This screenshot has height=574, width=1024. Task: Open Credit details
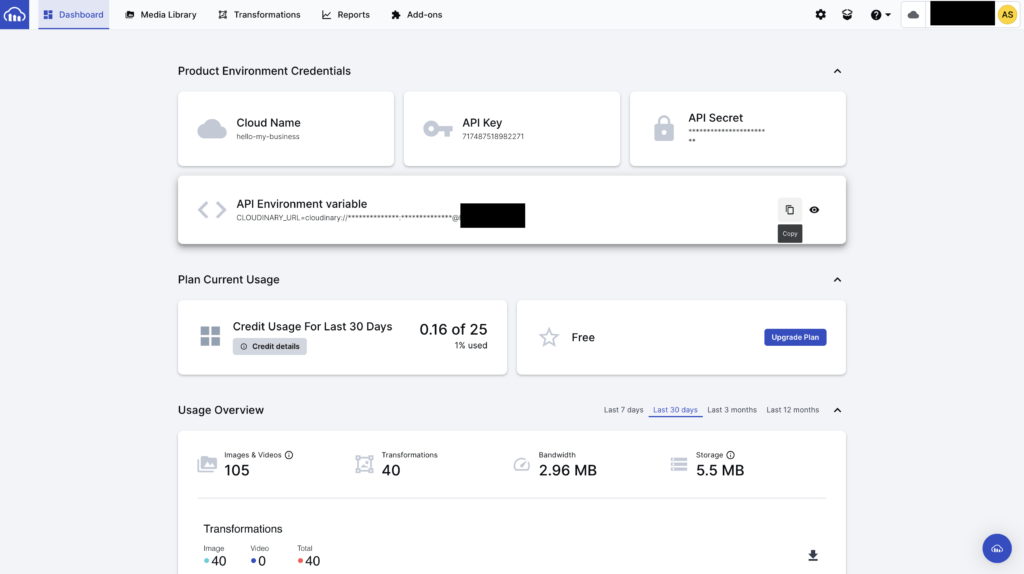coord(270,346)
